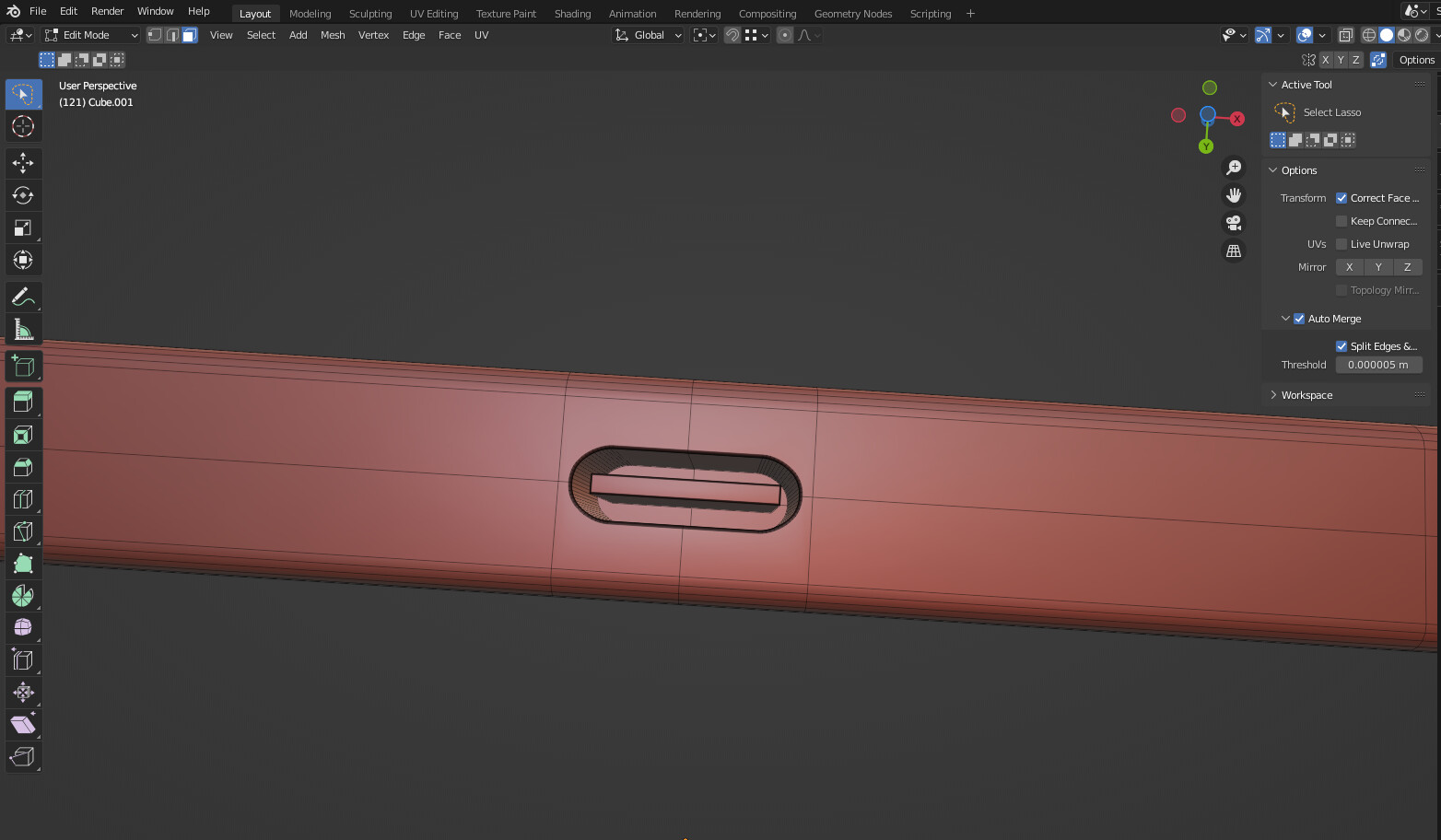Switch to face select mode
This screenshot has height=840, width=1441.
(x=190, y=35)
